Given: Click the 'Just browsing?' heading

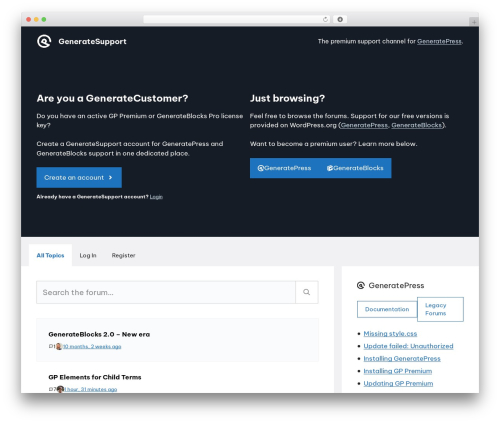Looking at the screenshot, I should (287, 98).
